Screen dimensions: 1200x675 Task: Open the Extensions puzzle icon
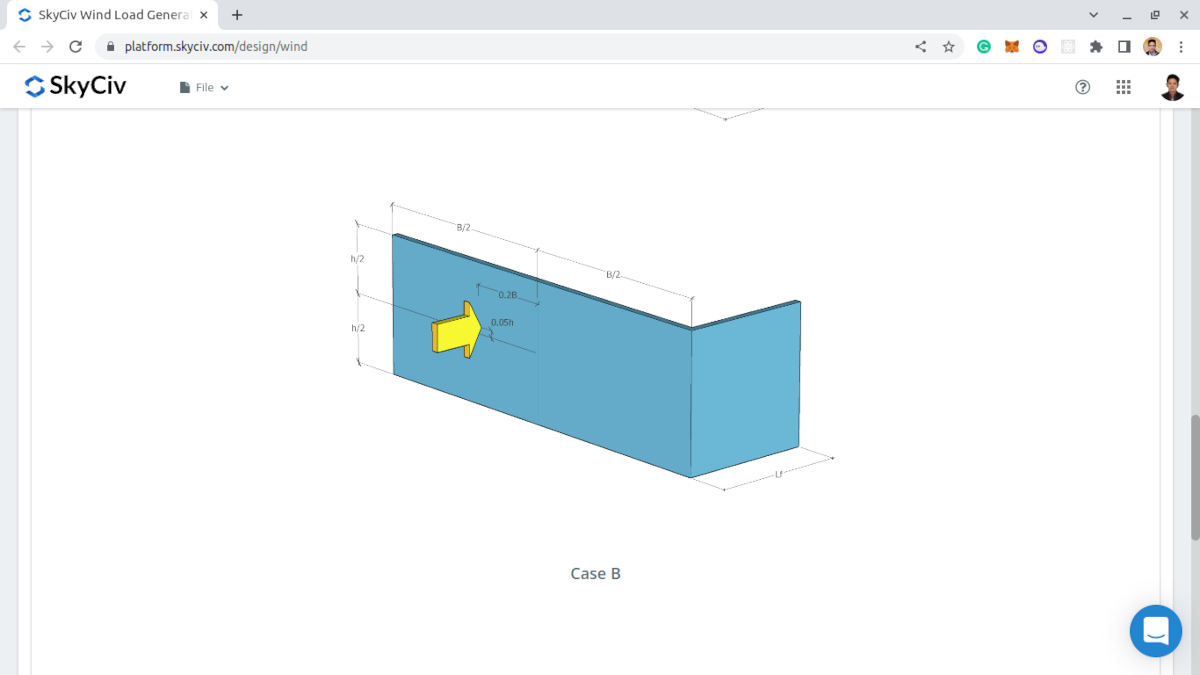tap(1096, 46)
